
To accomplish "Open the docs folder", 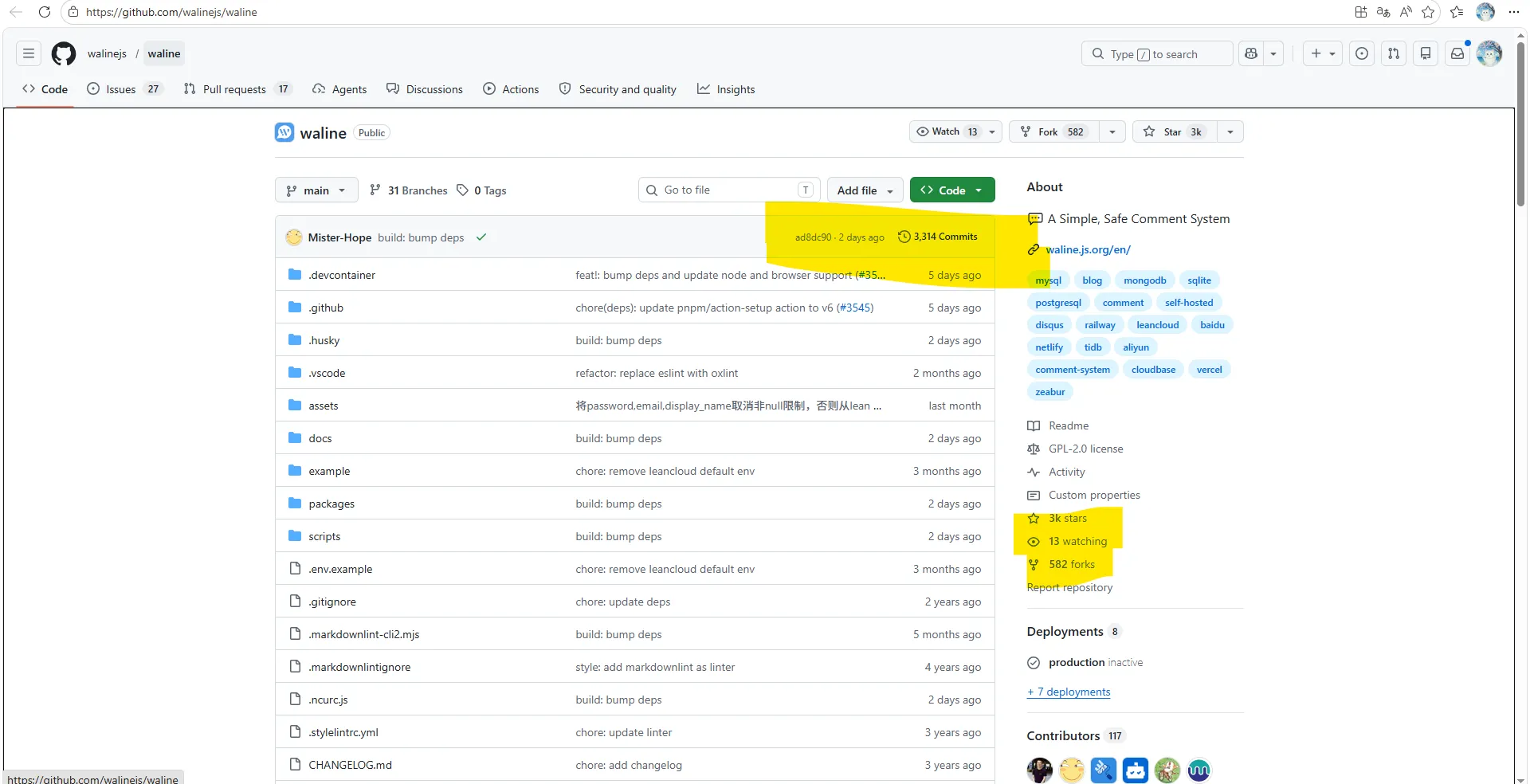I will coord(320,438).
